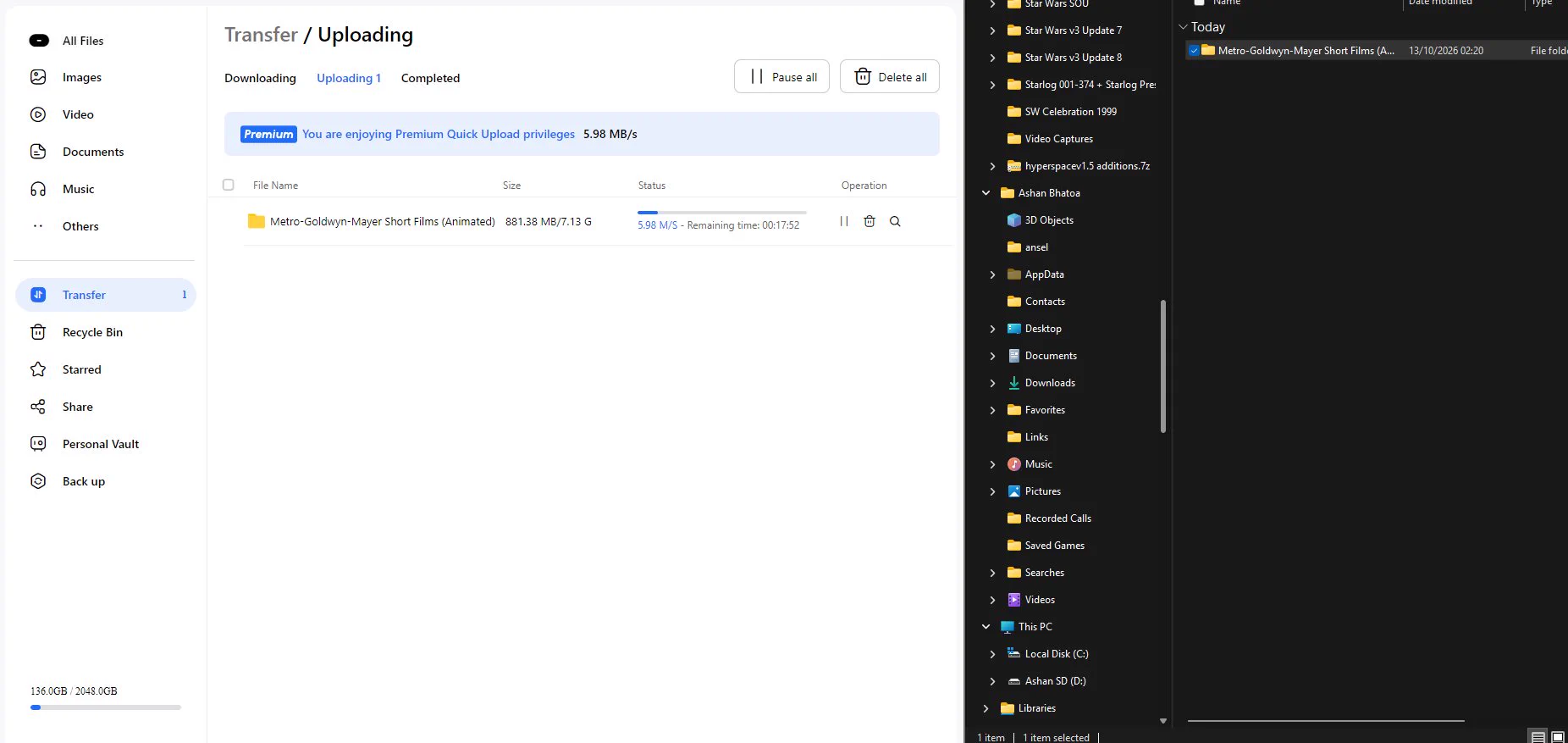The image size is (1568, 743).
Task: Open the Others category icon
Action: tap(38, 226)
